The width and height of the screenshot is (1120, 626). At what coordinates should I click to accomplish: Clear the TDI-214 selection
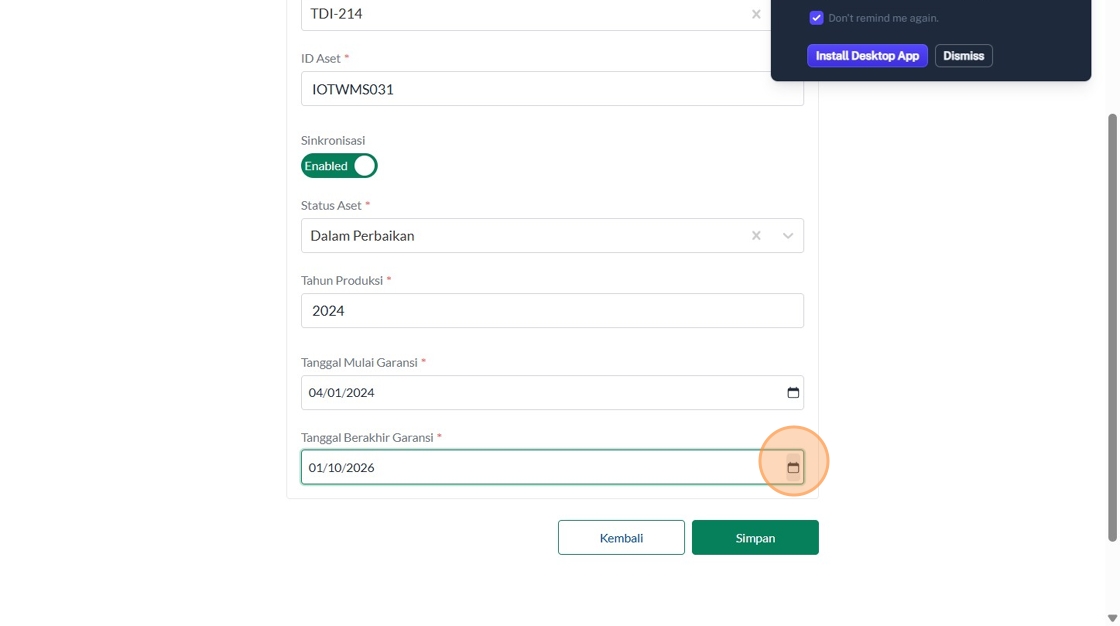(756, 14)
